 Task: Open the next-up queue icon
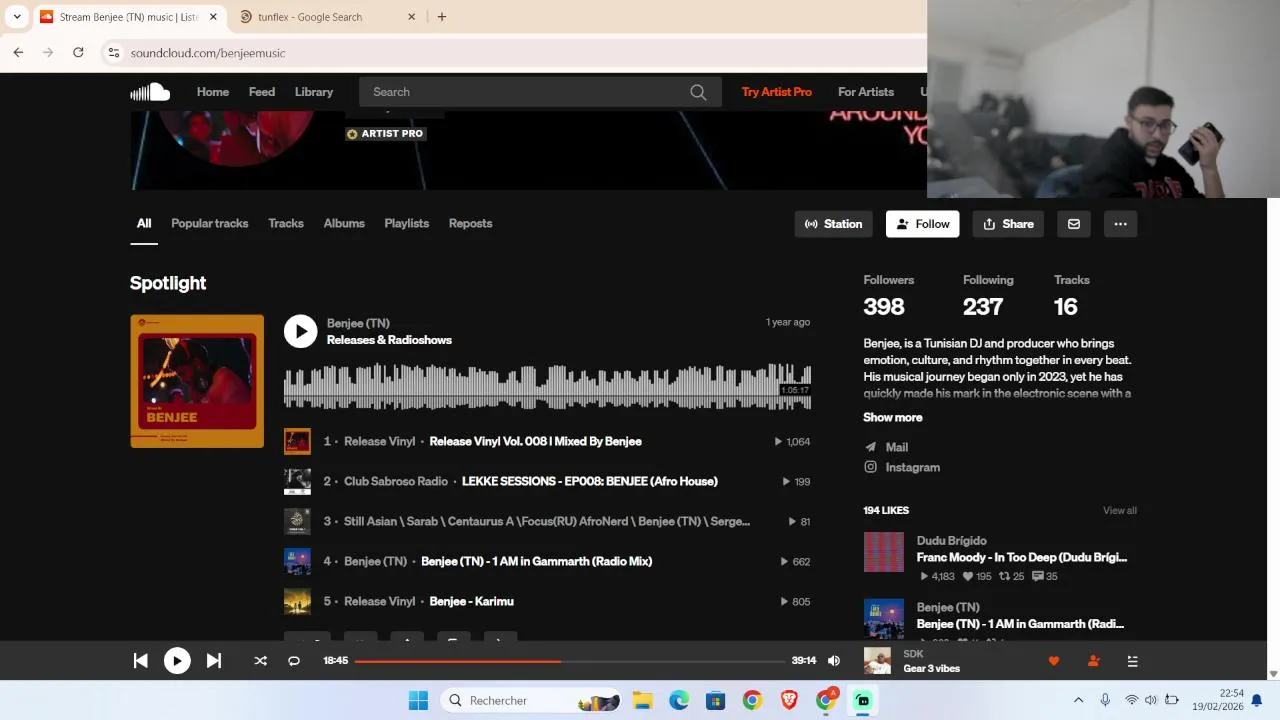pyautogui.click(x=1133, y=661)
